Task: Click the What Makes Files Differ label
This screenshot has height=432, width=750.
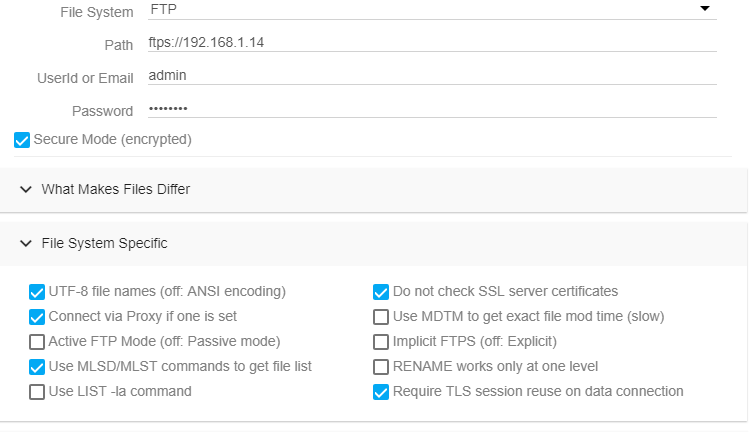Action: (115, 189)
